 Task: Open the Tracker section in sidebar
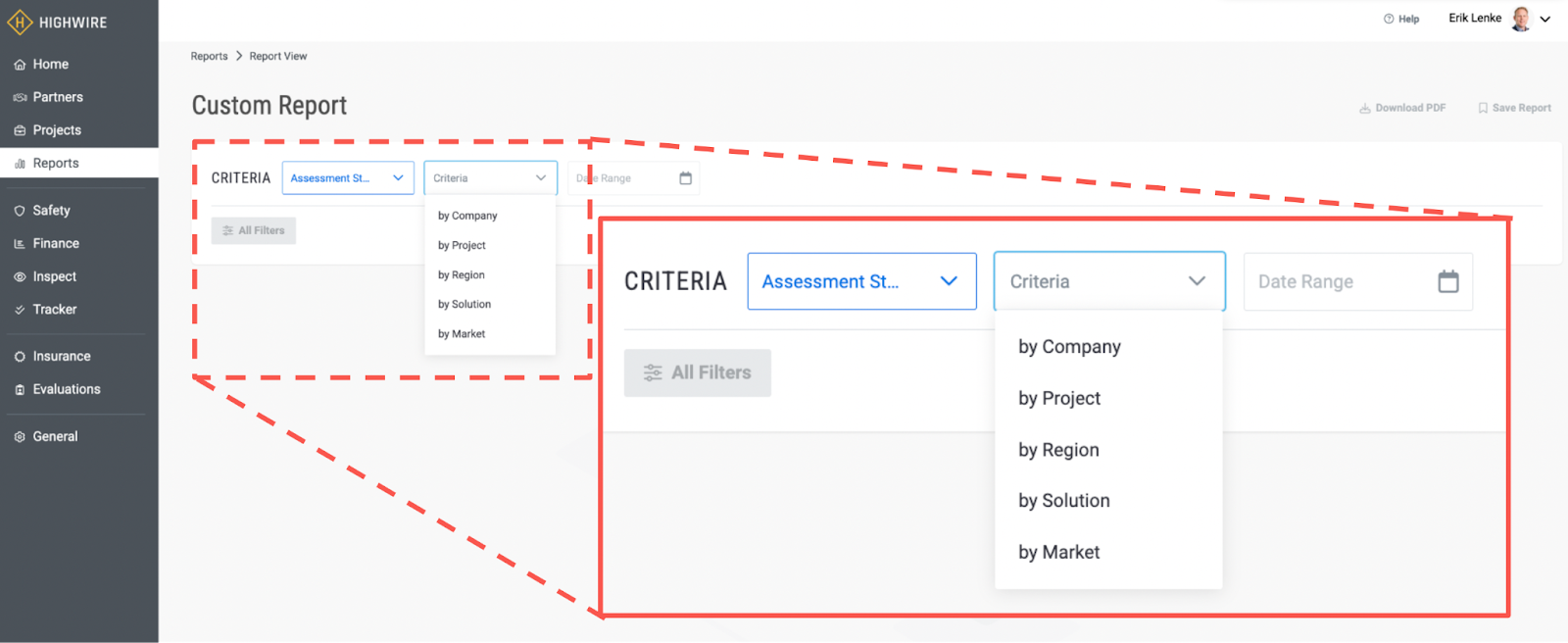[x=54, y=310]
